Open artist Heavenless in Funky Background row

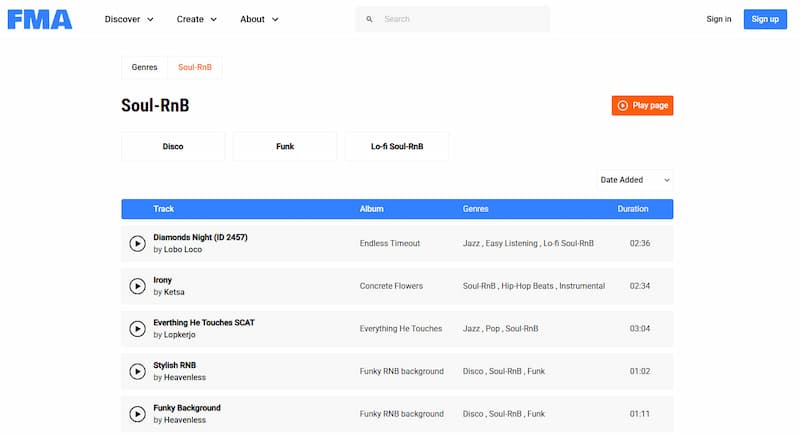[185, 420]
